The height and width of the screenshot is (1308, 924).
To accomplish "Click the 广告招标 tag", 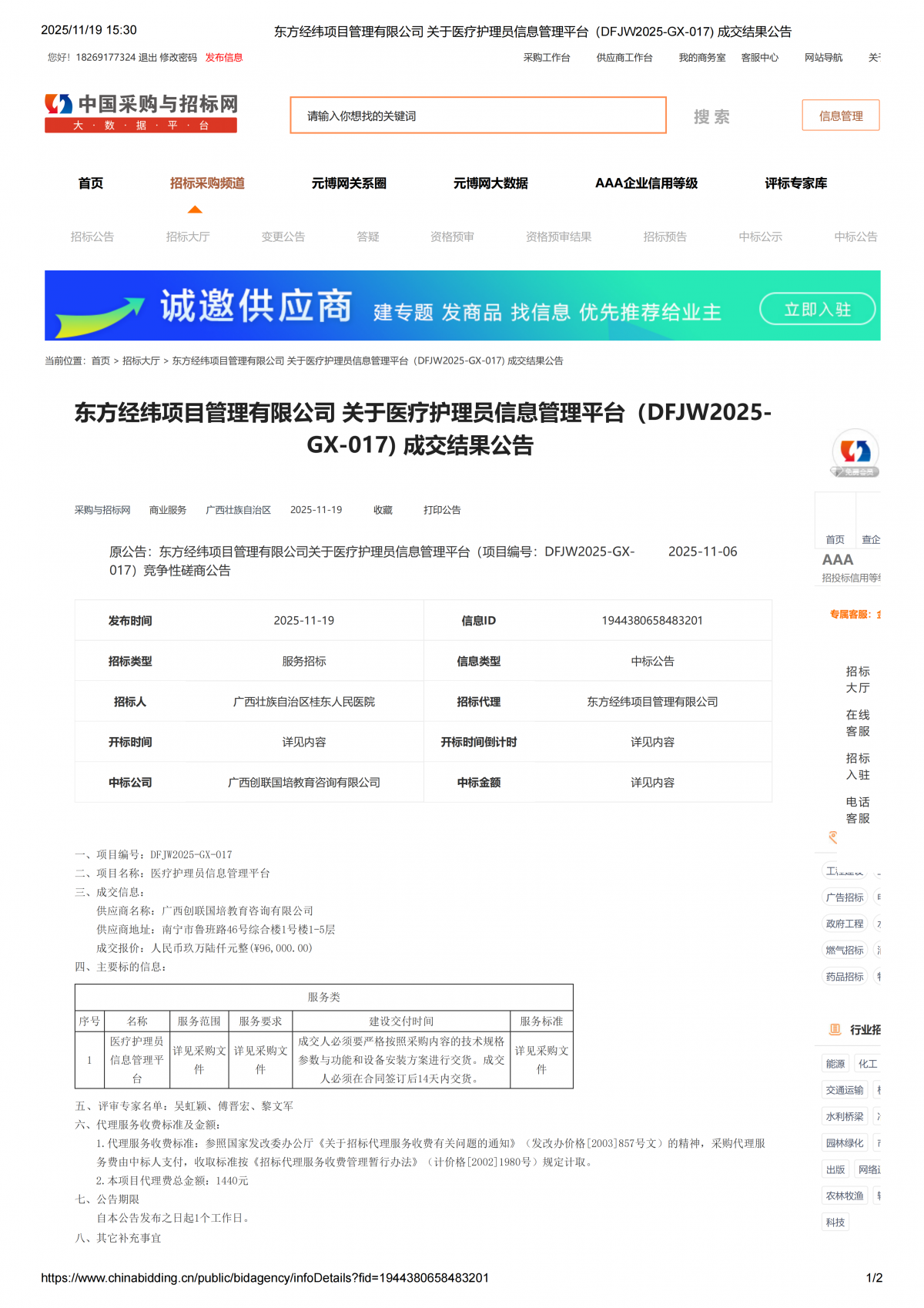I will click(x=845, y=897).
